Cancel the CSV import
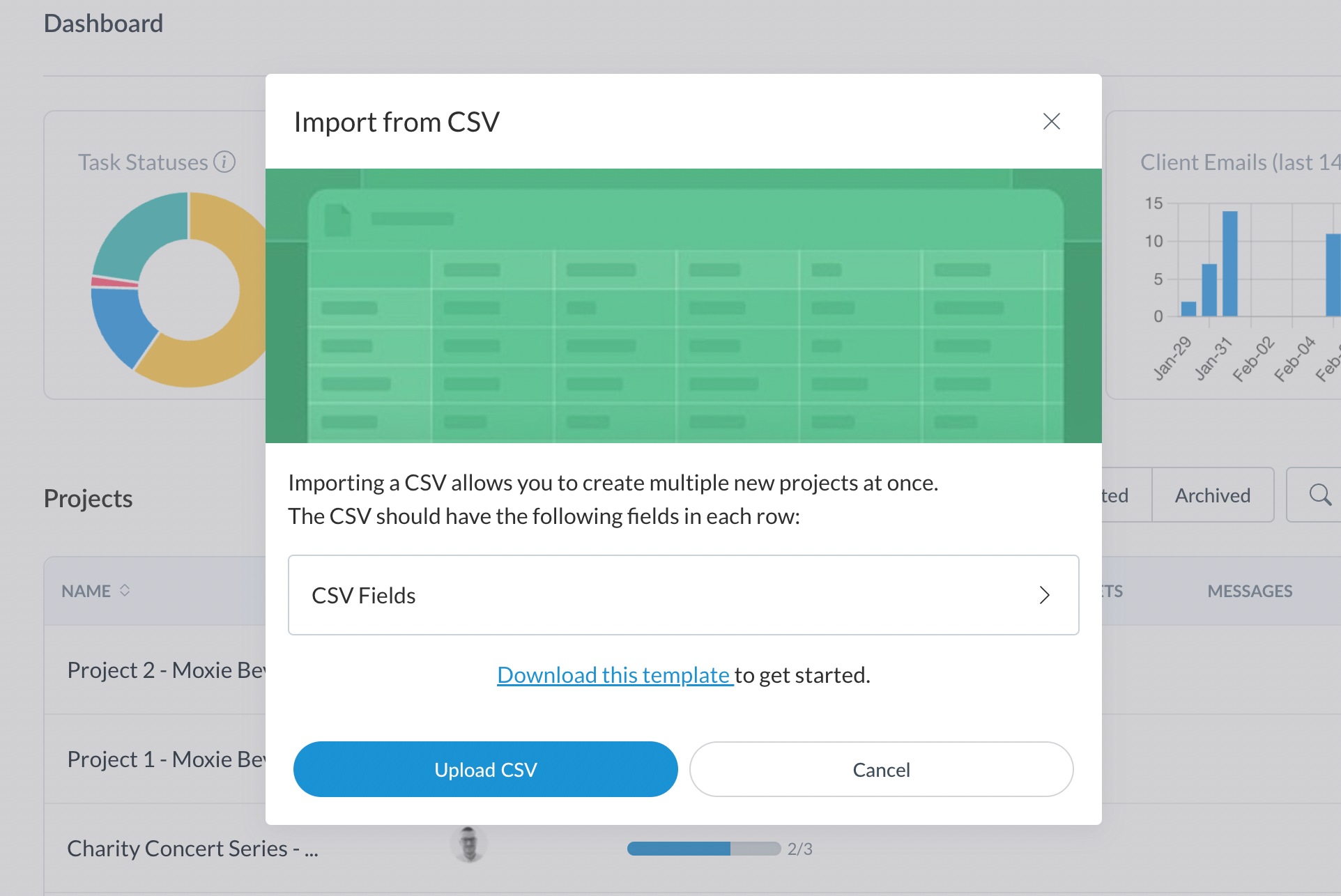This screenshot has width=1341, height=896. click(881, 769)
